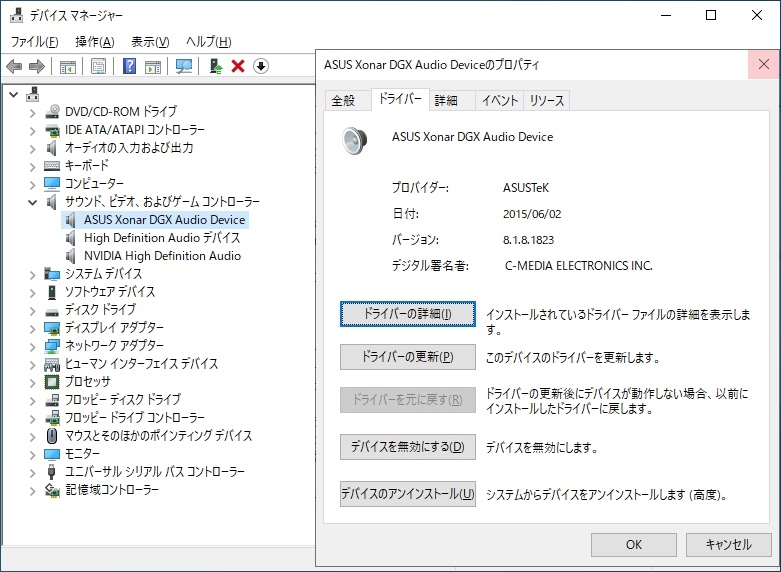The height and width of the screenshot is (572, 781).
Task: Click the IDE ATA/ATAPI controller icon
Action: click(x=52, y=130)
